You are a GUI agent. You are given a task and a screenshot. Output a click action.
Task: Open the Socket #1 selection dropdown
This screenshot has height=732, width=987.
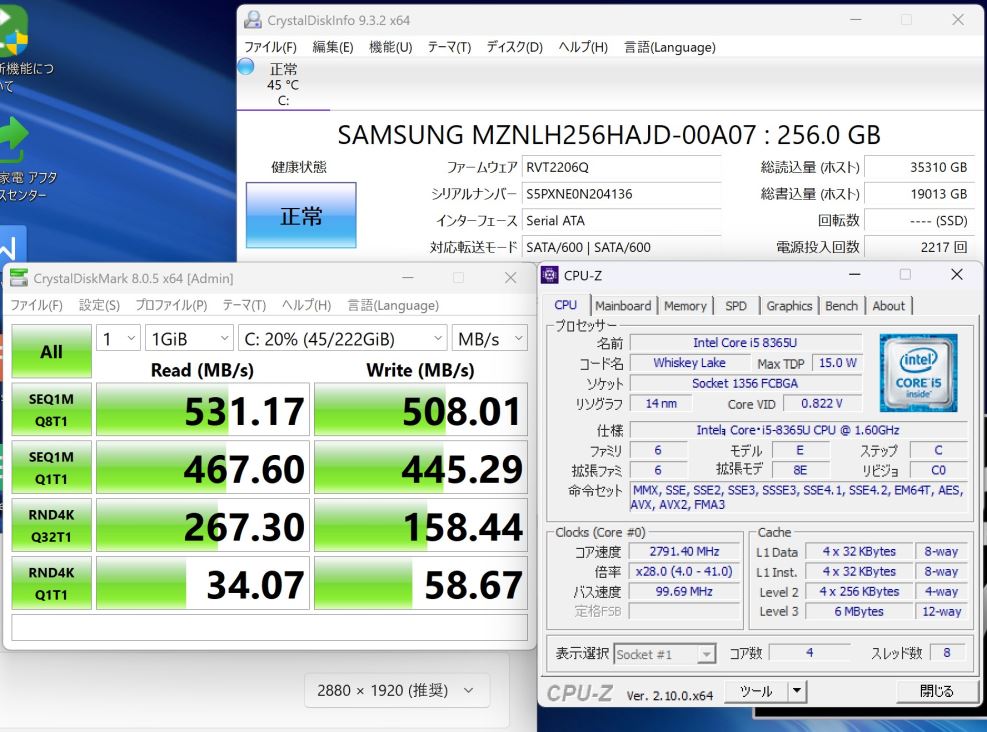[x=665, y=655]
